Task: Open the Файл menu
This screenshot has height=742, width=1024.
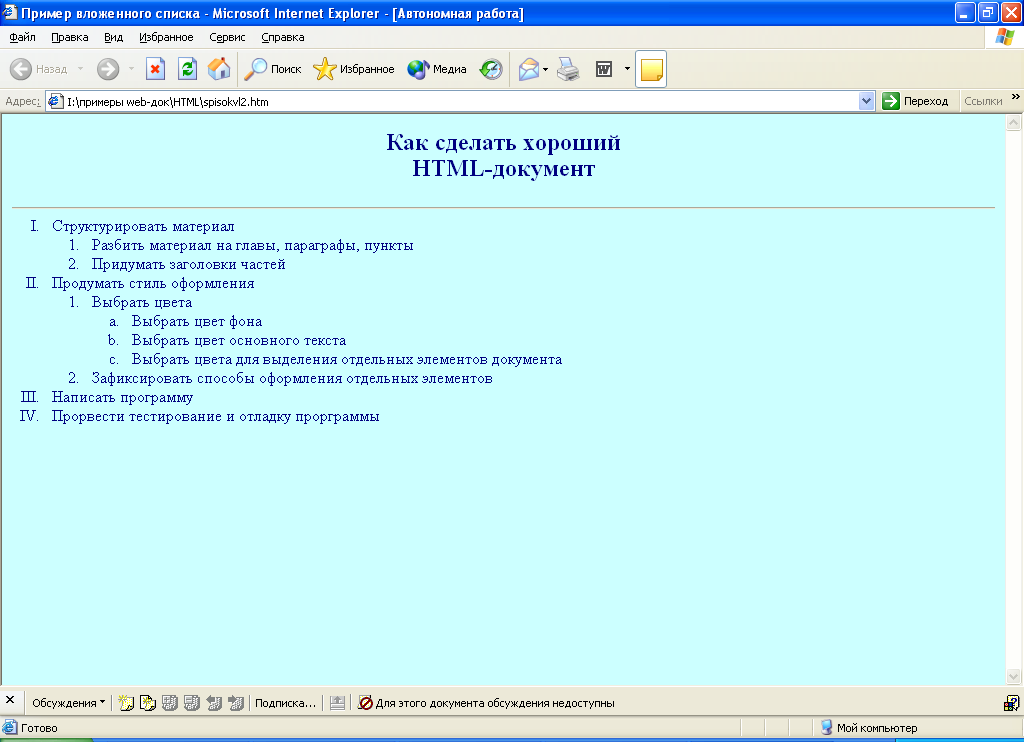Action: [22, 37]
